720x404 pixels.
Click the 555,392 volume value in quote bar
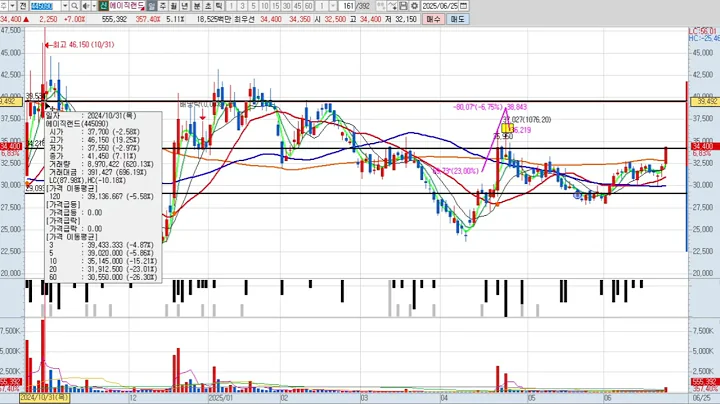114,19
